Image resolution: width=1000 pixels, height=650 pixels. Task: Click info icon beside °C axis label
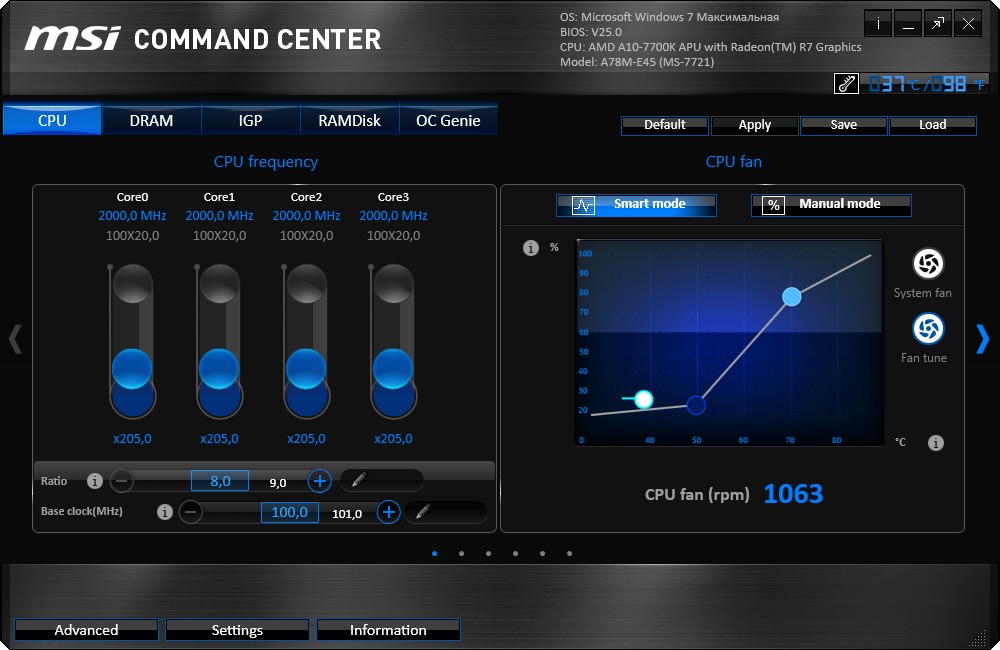click(936, 443)
